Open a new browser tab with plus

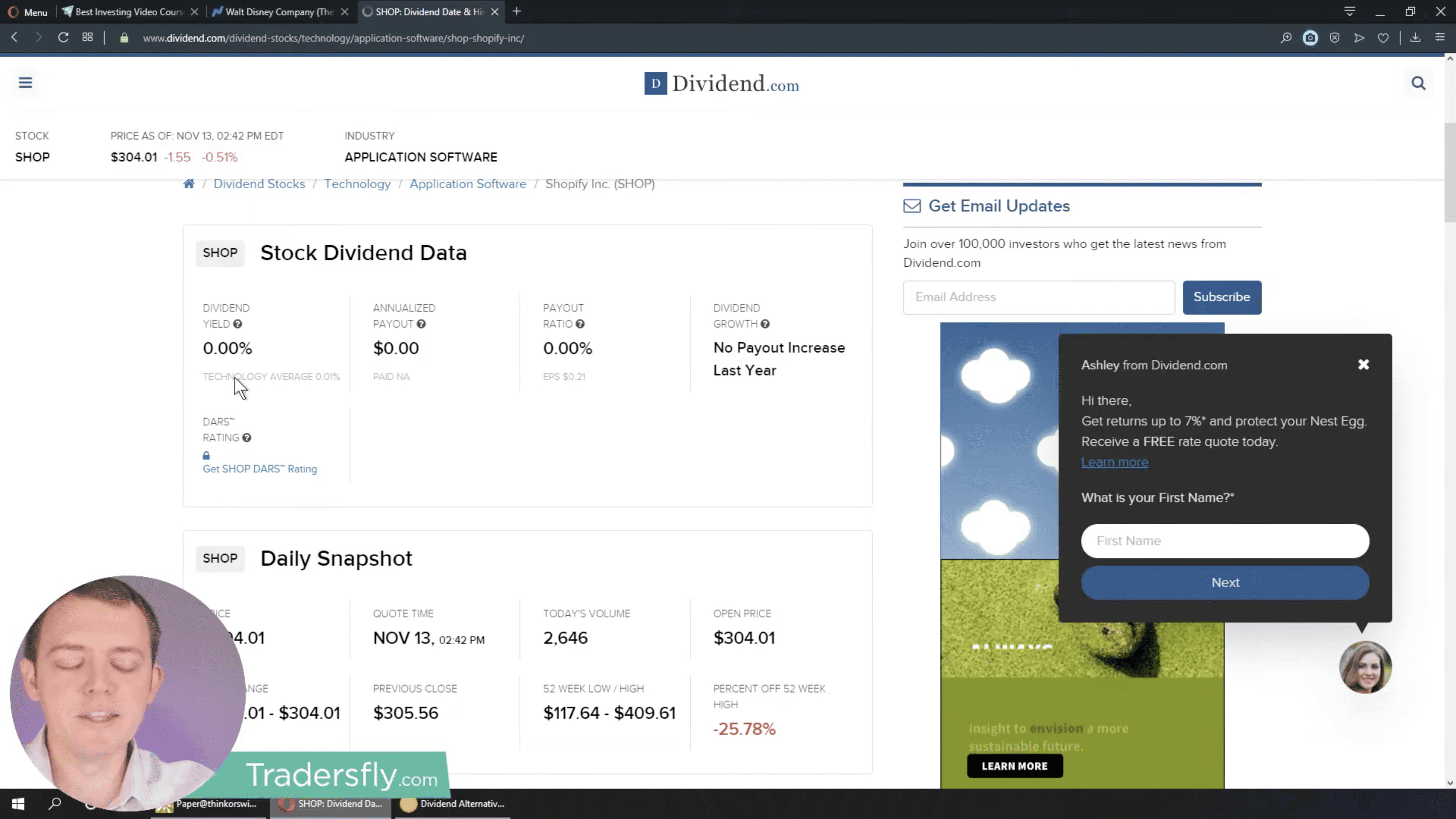pos(517,11)
